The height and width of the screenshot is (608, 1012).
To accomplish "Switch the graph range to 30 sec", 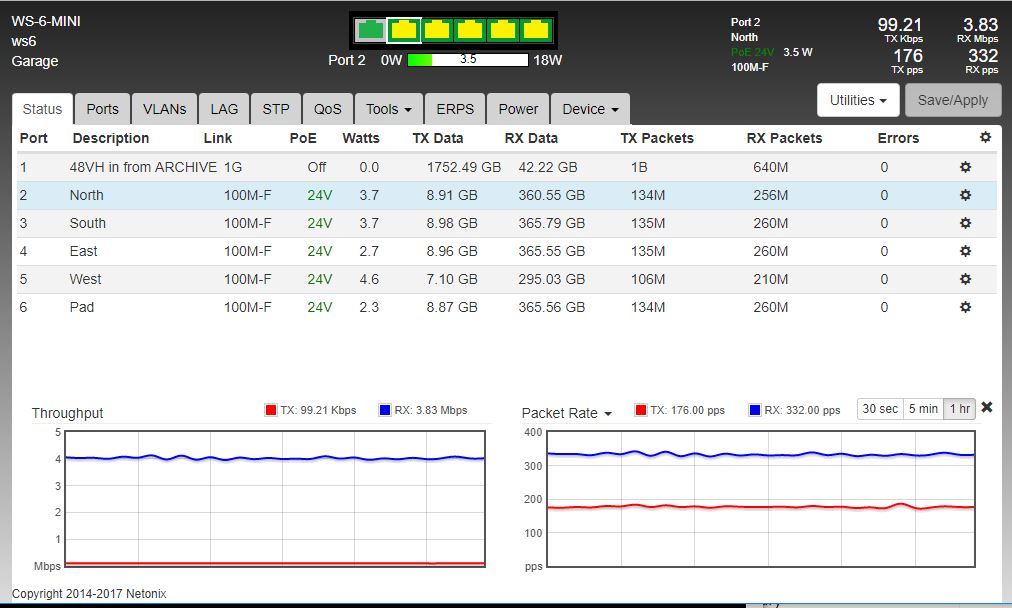I will pyautogui.click(x=880, y=409).
